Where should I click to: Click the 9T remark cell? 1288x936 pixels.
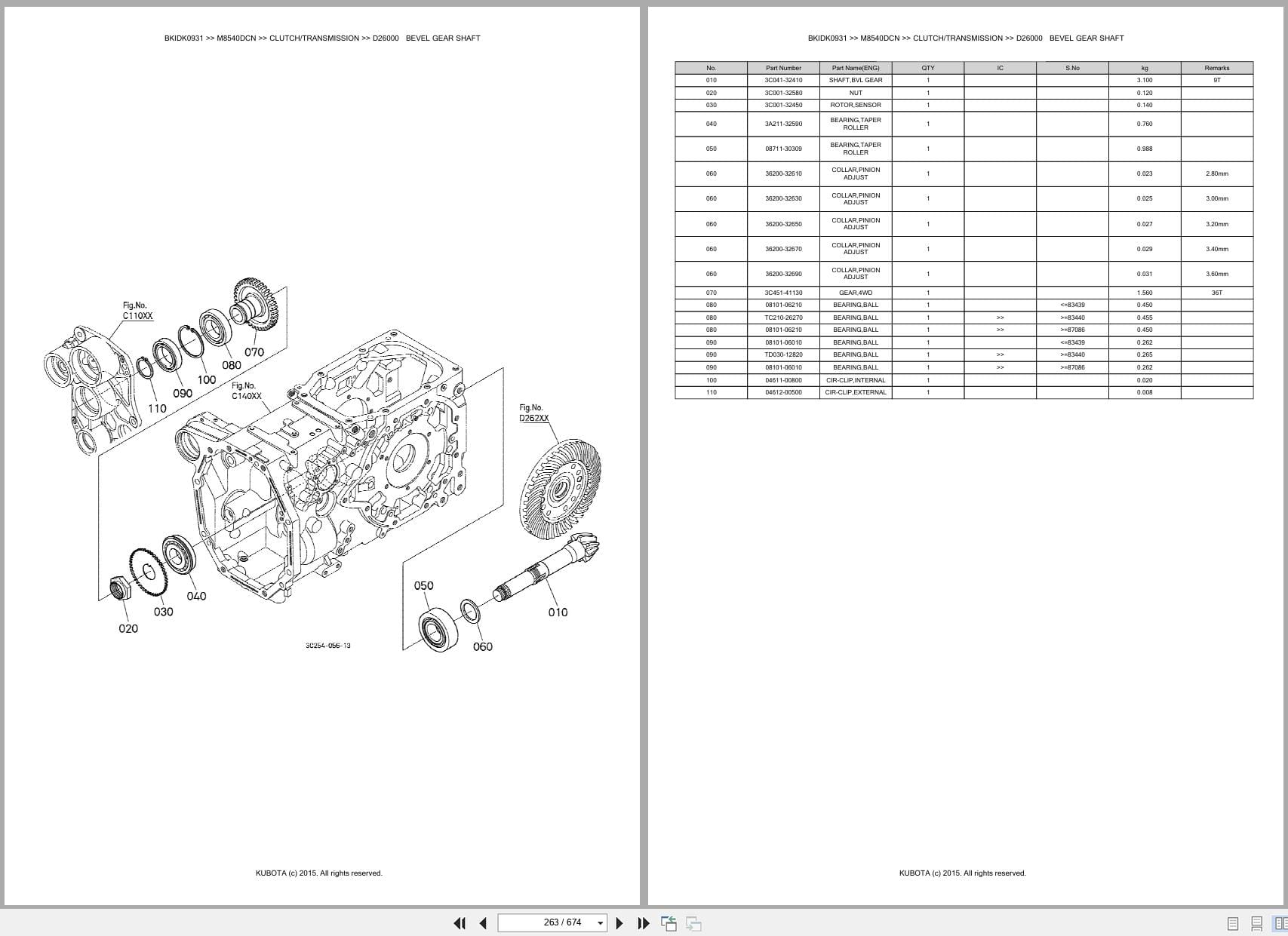(1216, 80)
